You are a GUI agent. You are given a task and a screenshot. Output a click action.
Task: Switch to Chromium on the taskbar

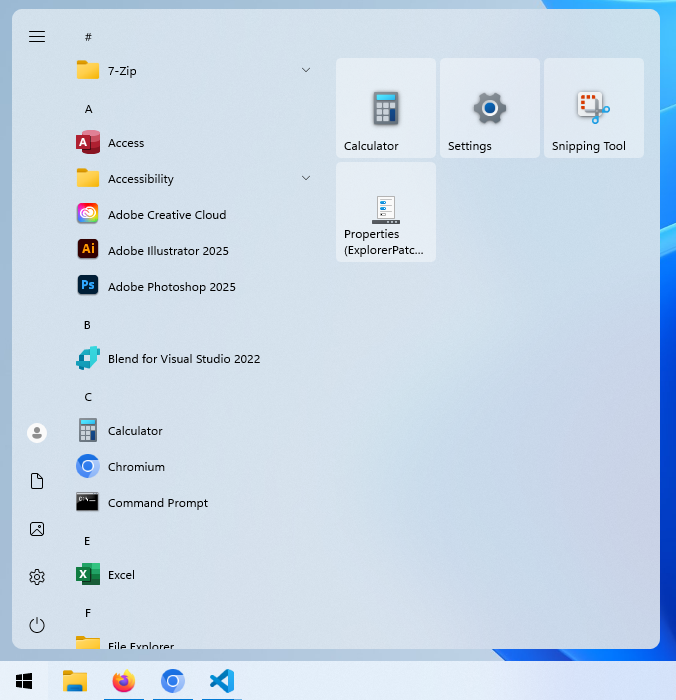click(x=173, y=681)
